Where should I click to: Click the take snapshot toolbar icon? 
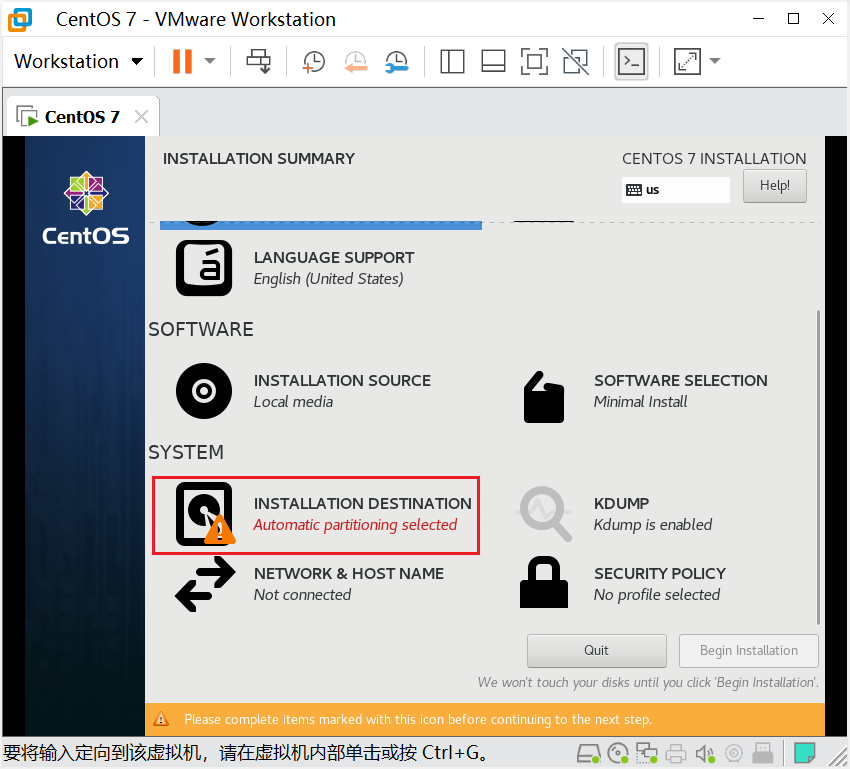(x=314, y=62)
